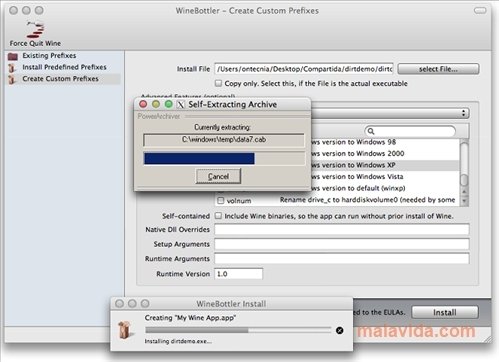Click the extraction progress bar in the archive dialog
The width and height of the screenshot is (499, 362).
tap(224, 159)
